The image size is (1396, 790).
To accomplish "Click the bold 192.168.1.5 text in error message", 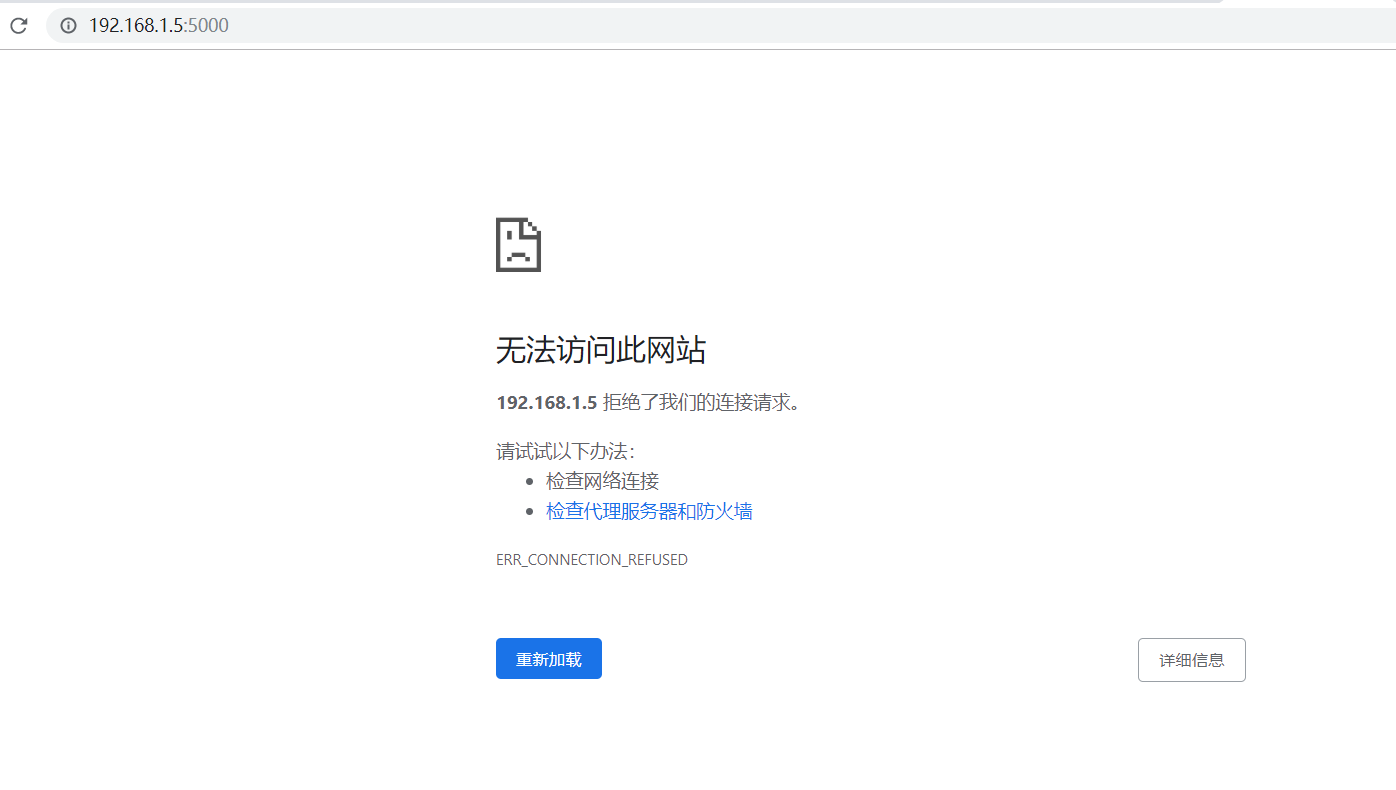I will pos(546,401).
